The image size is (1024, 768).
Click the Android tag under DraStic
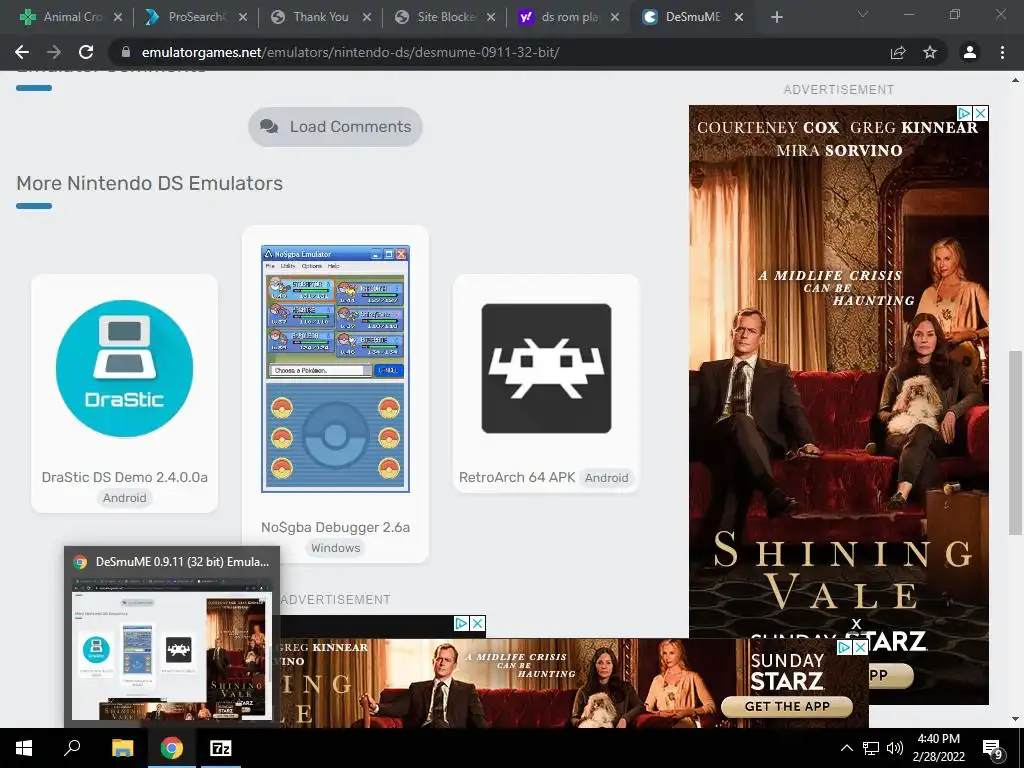pyautogui.click(x=125, y=498)
